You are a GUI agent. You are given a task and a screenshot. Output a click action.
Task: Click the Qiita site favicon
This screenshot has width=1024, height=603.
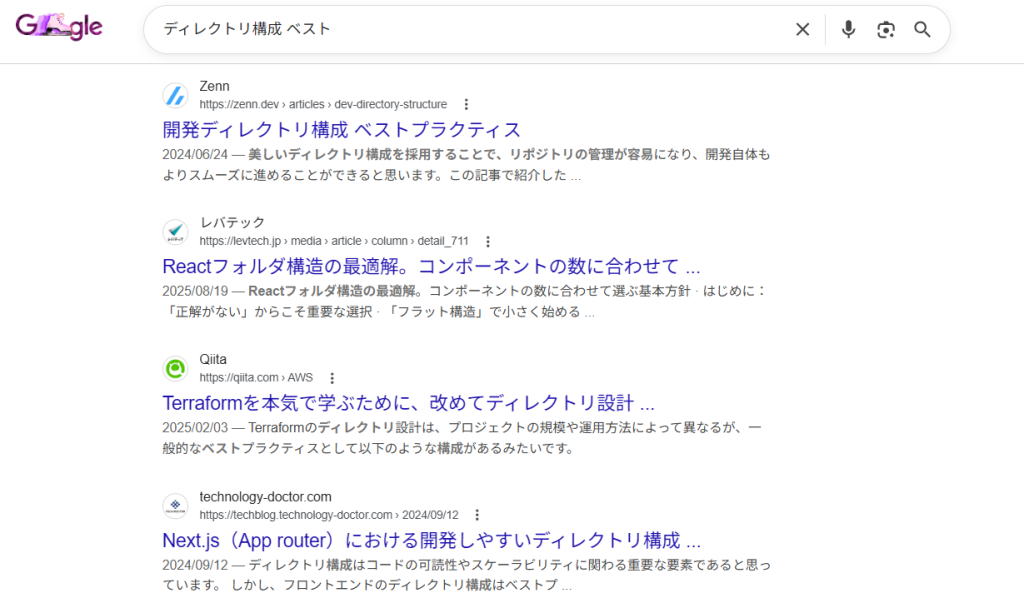[x=175, y=368]
